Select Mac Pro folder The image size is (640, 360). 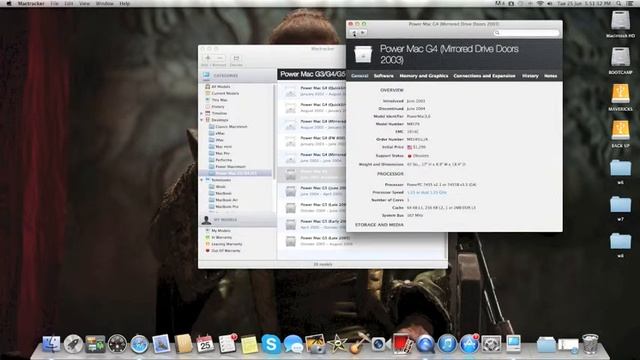point(222,153)
